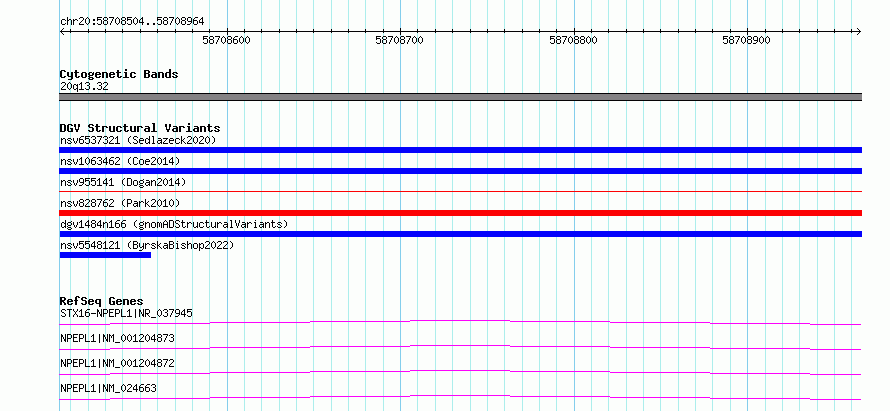Click the thin red line under nsv955141
Screen dimensions: 890x411
(x=460, y=192)
